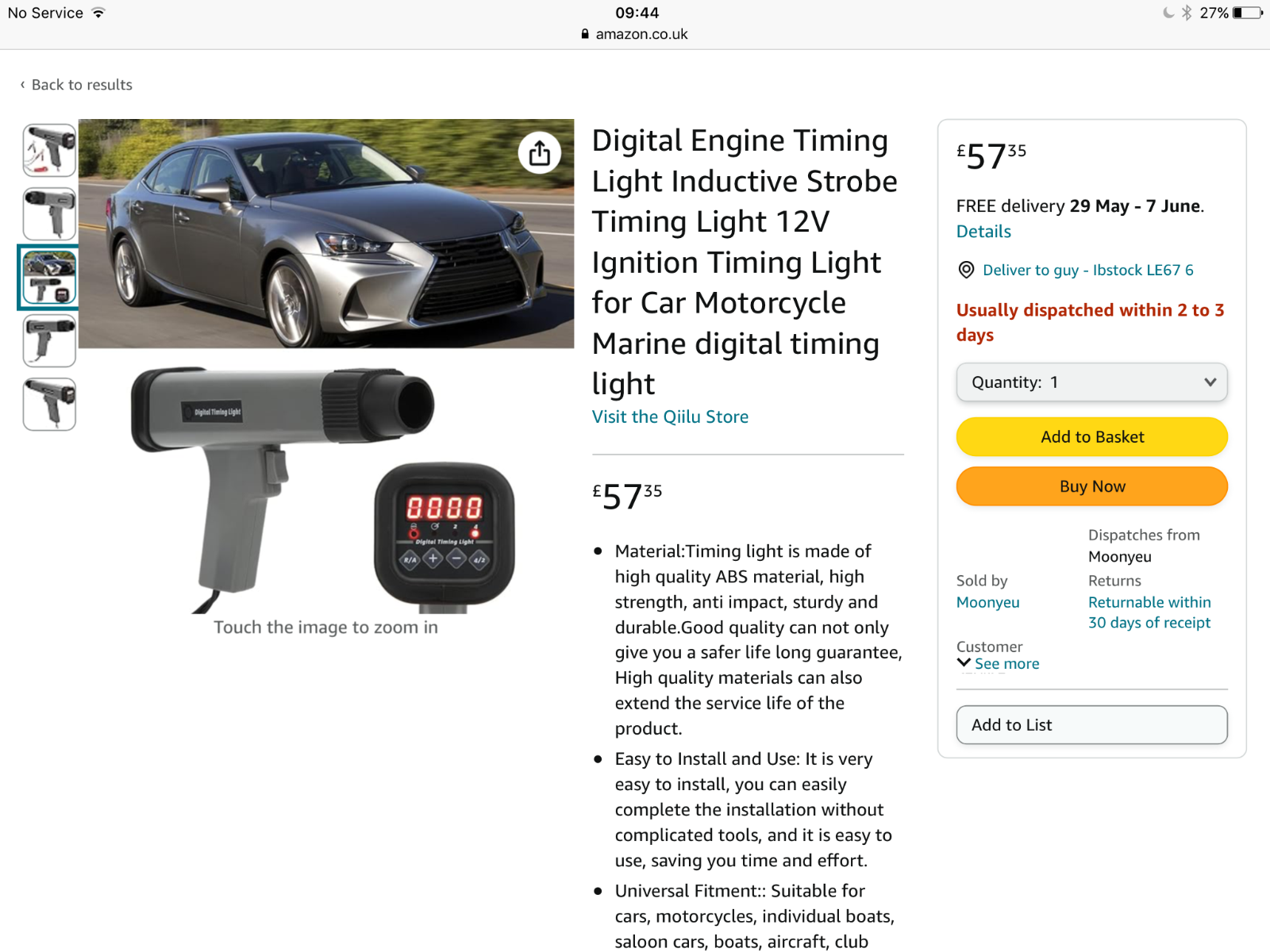
Task: Tap the battery icon in status bar
Action: click(x=1248, y=13)
